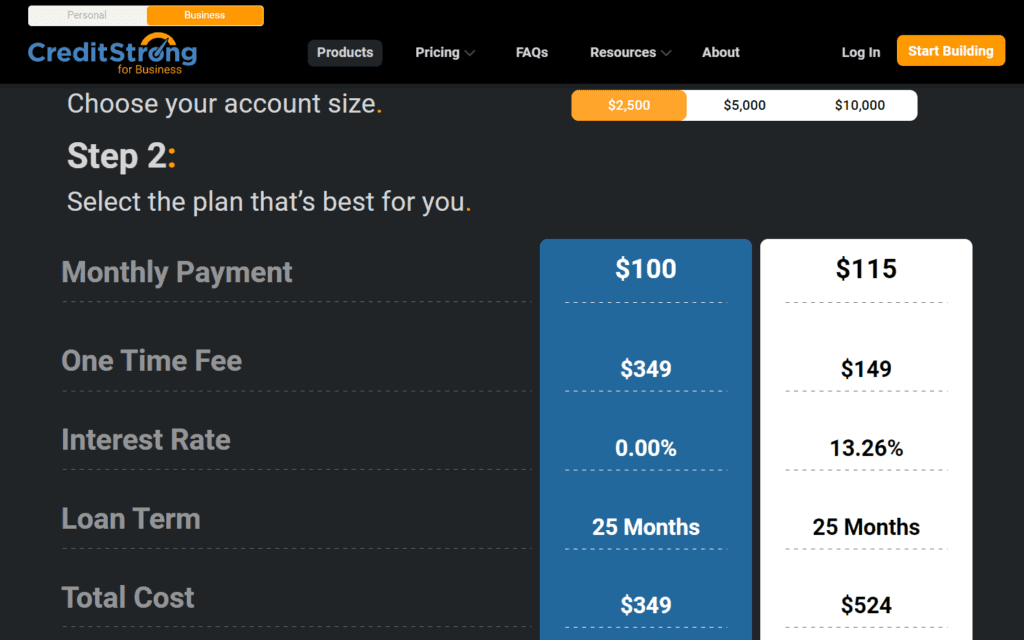Viewport: 1024px width, 640px height.
Task: Click the Pricing chevron arrow
Action: point(470,53)
